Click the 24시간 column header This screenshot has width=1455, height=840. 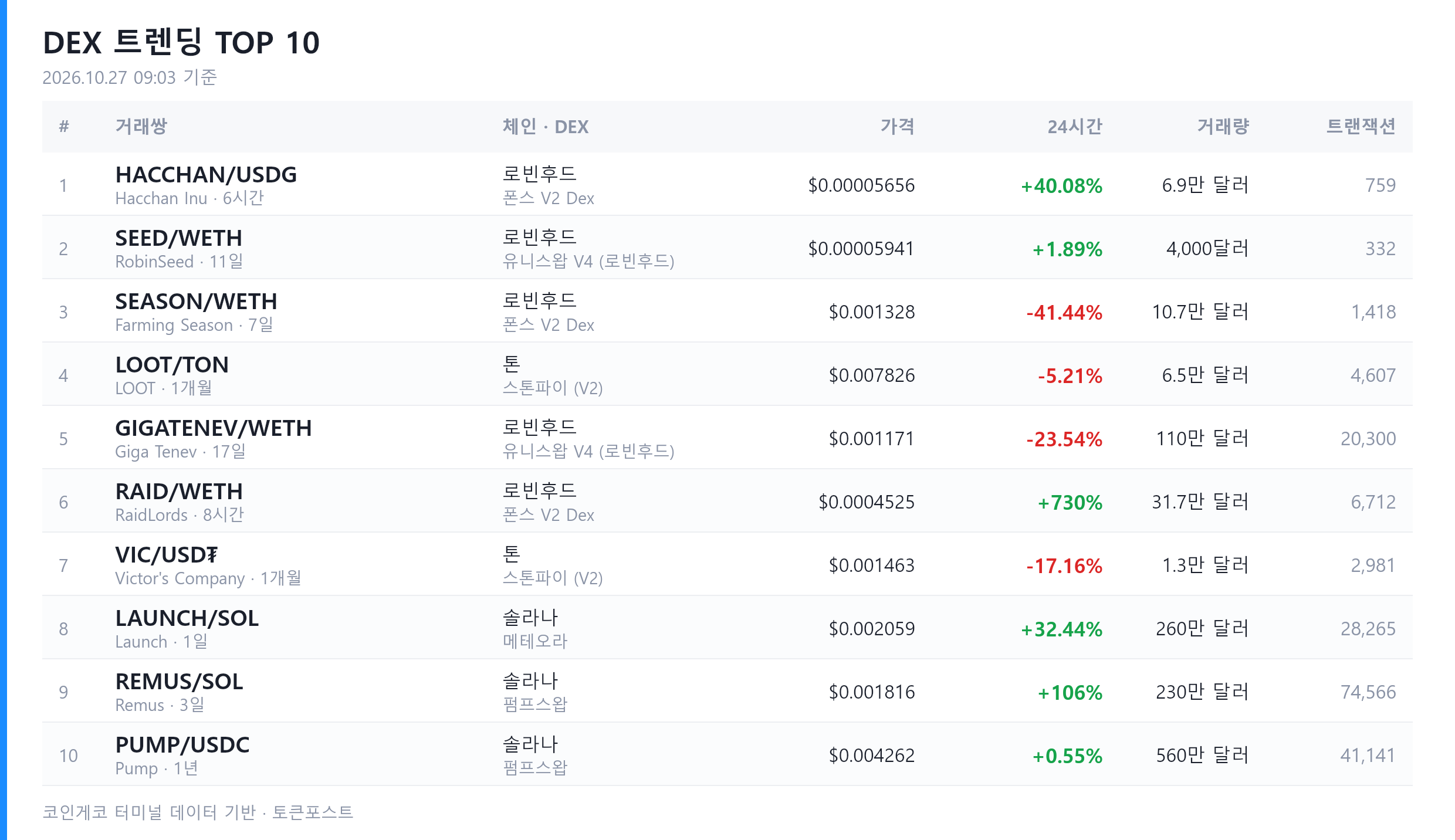coord(1075,126)
